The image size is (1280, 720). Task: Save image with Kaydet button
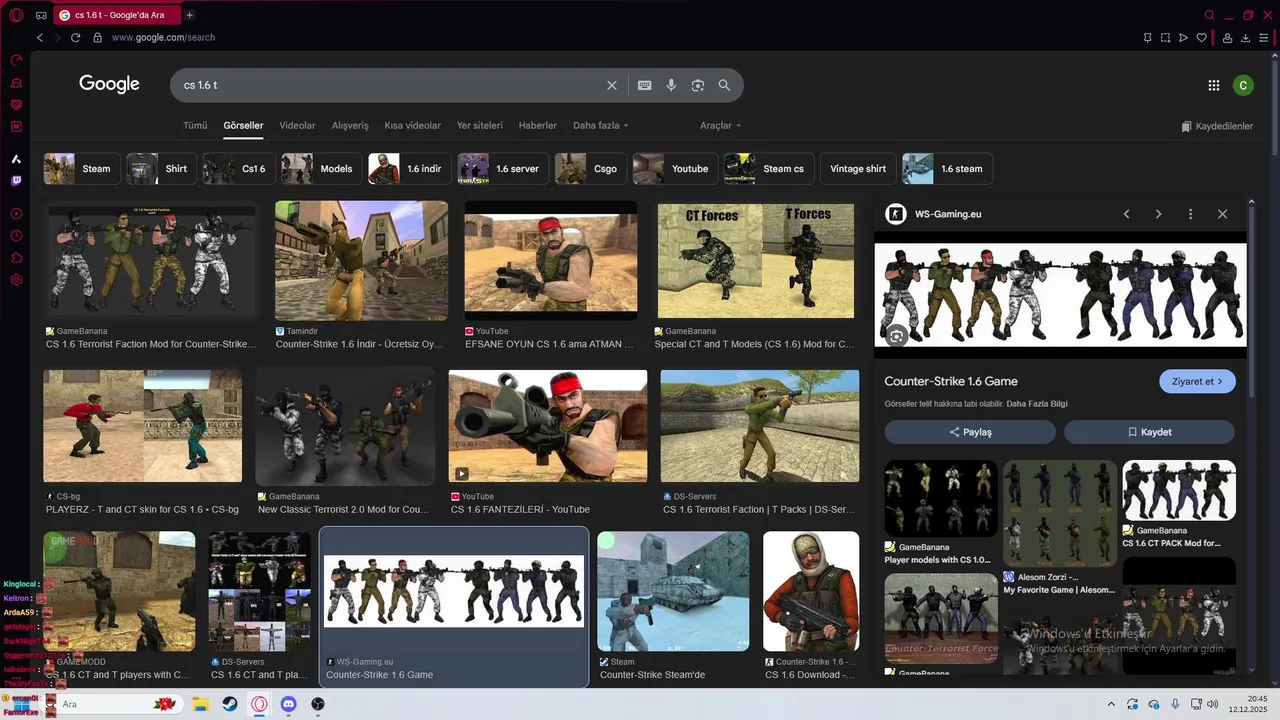(1149, 432)
